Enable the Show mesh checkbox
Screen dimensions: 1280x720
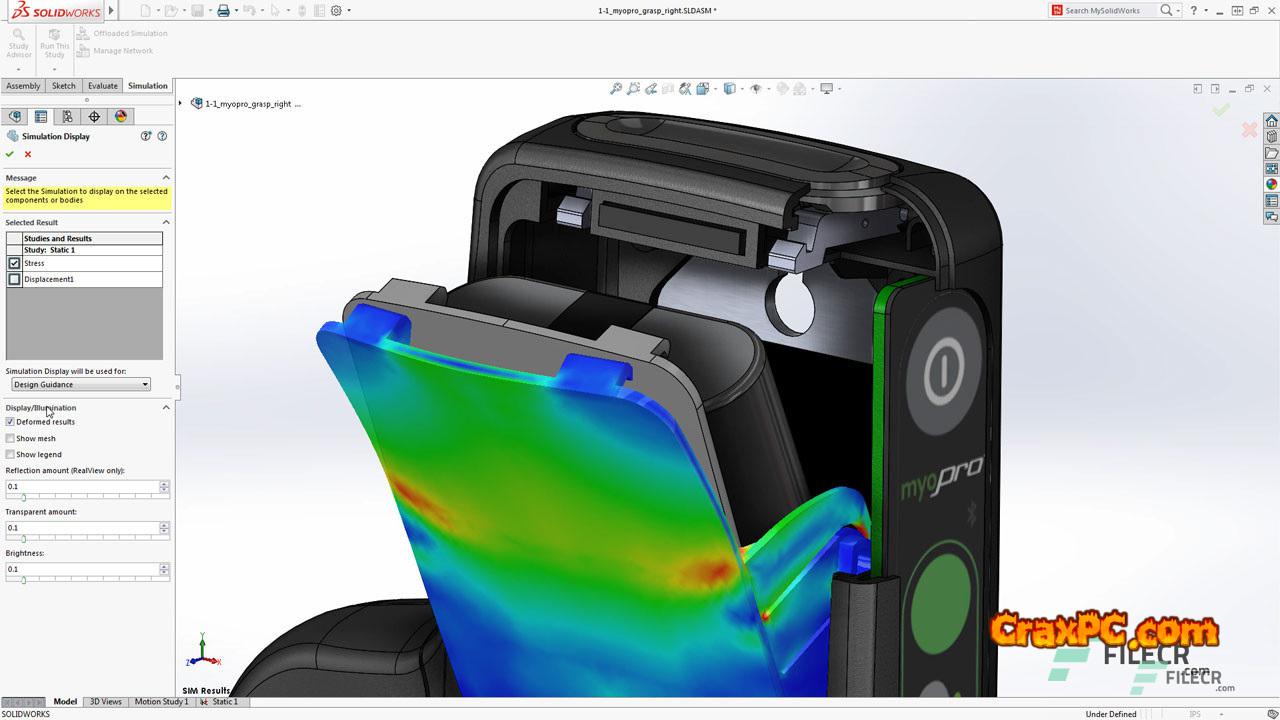tap(10, 439)
